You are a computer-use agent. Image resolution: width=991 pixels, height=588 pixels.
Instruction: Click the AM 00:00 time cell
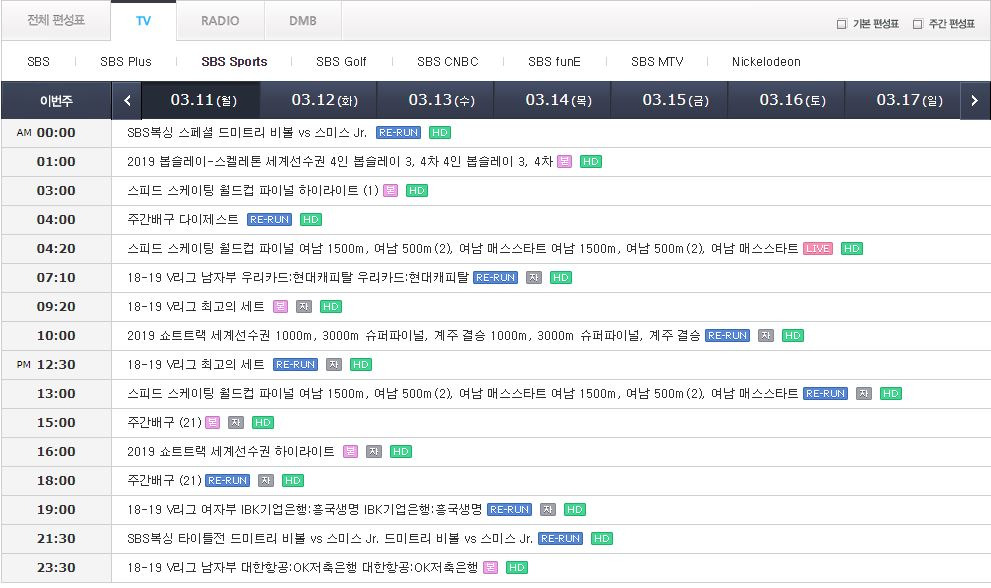(x=56, y=133)
